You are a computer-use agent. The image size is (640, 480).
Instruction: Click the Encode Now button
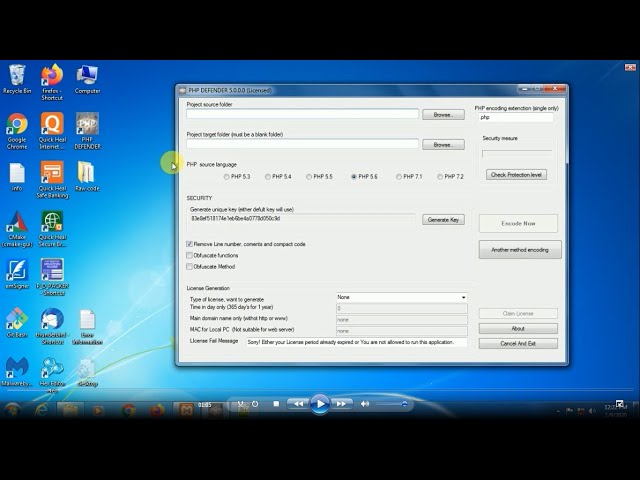pos(518,223)
